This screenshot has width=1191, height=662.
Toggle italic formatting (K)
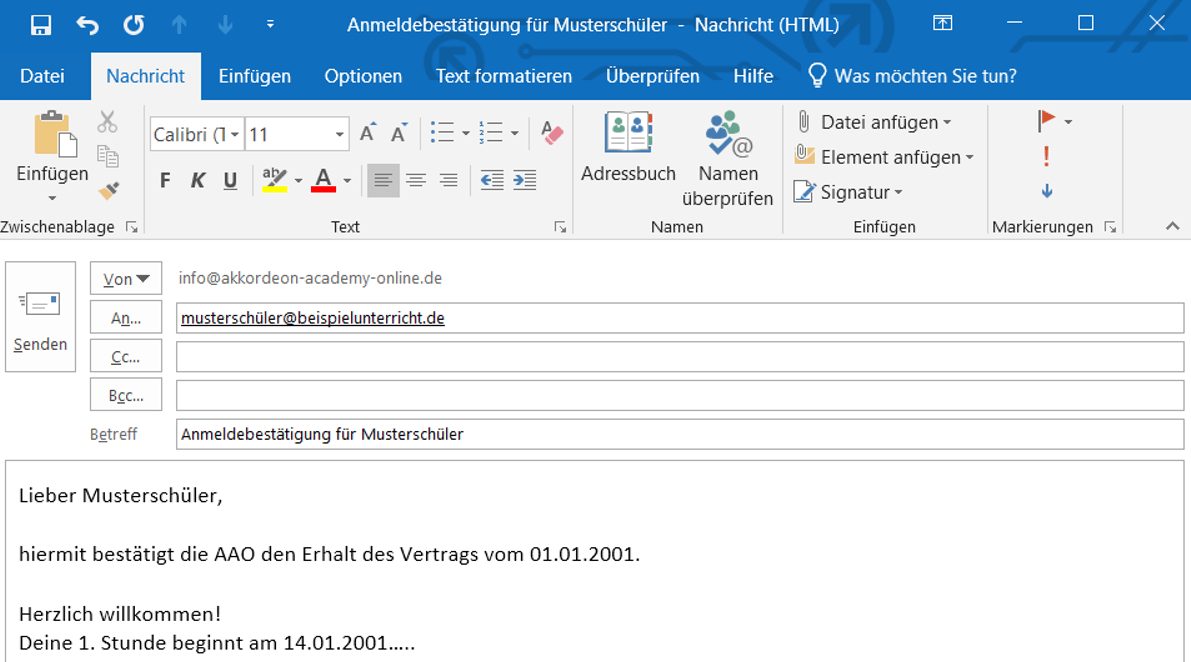pyautogui.click(x=197, y=181)
